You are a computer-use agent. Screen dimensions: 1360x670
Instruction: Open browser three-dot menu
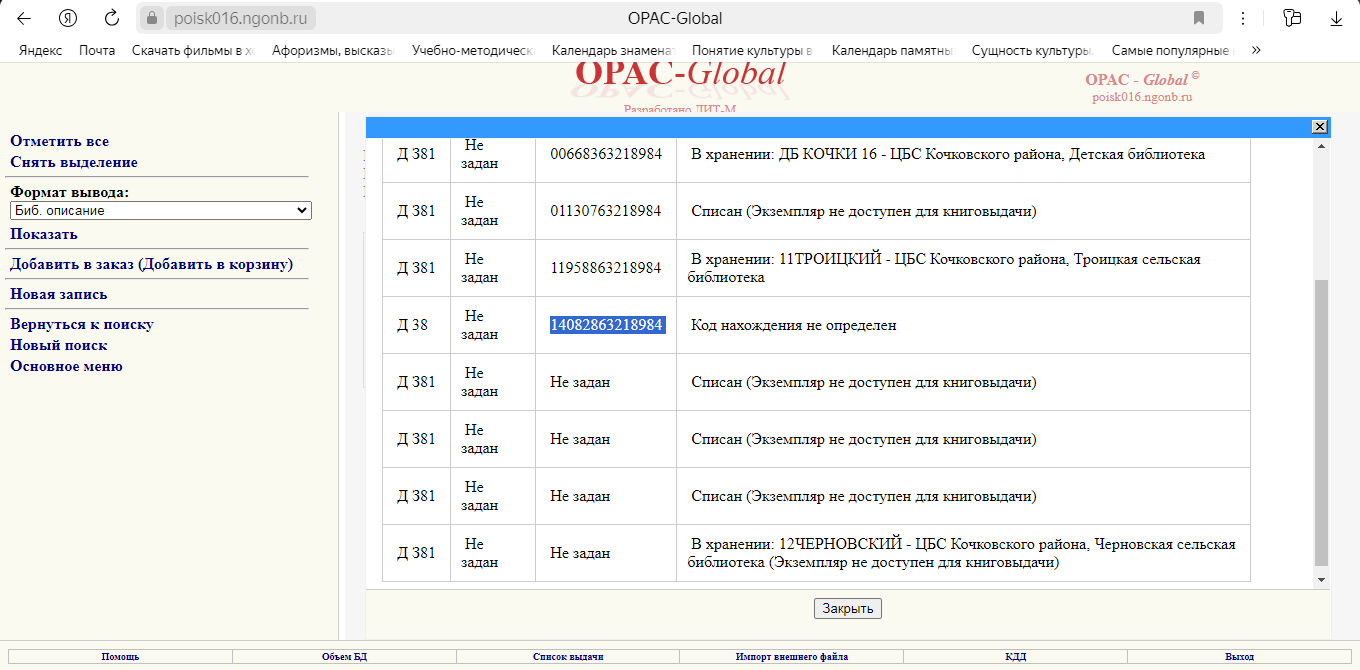tap(1243, 18)
